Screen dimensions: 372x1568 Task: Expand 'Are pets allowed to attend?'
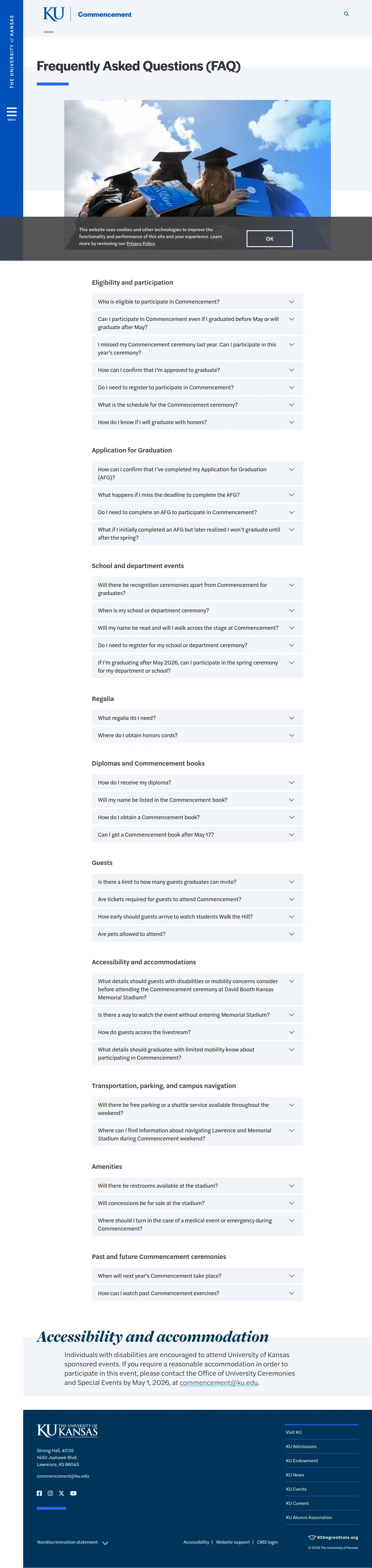click(x=197, y=934)
